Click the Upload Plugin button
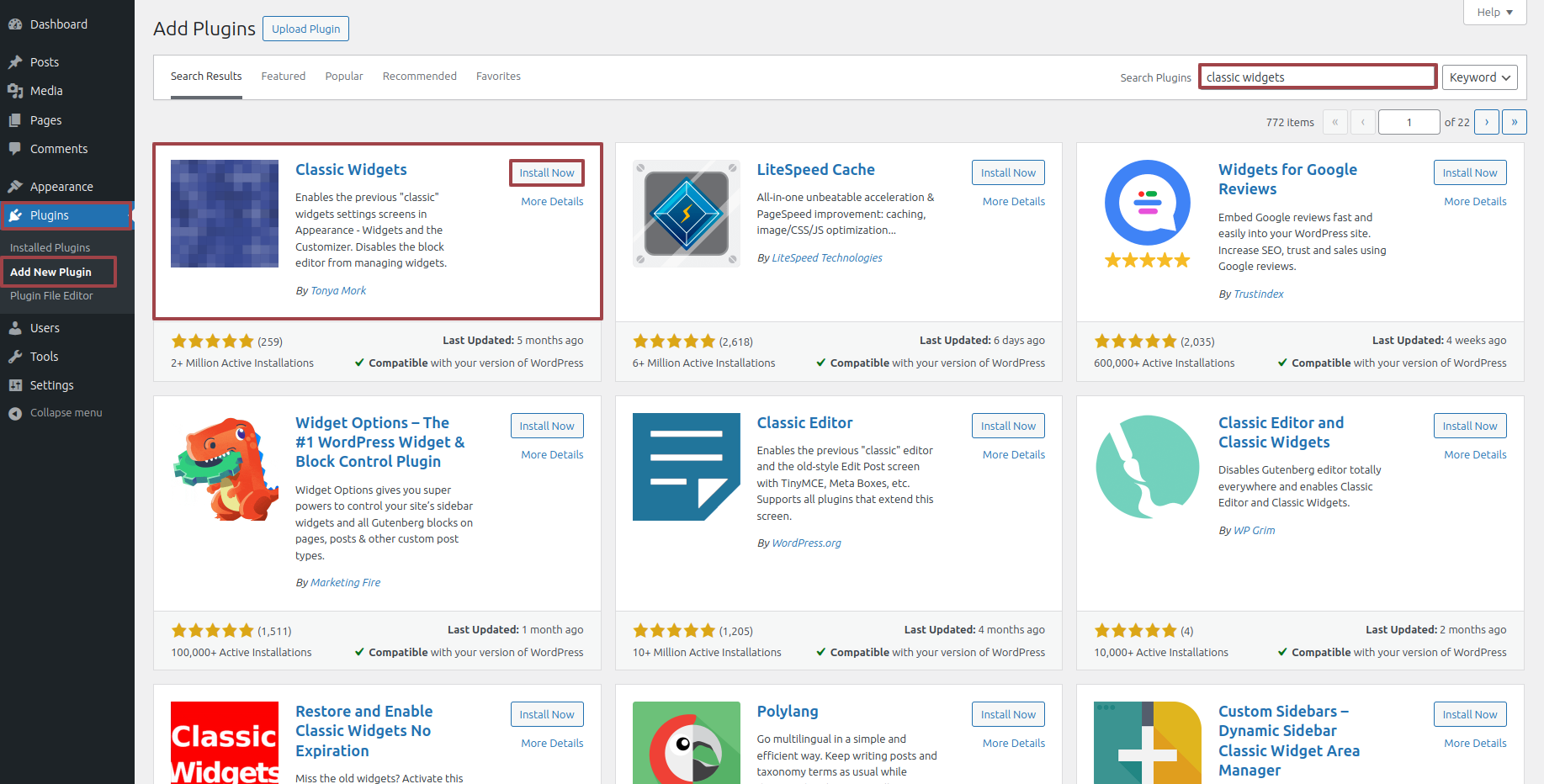The width and height of the screenshot is (1544, 784). (306, 29)
